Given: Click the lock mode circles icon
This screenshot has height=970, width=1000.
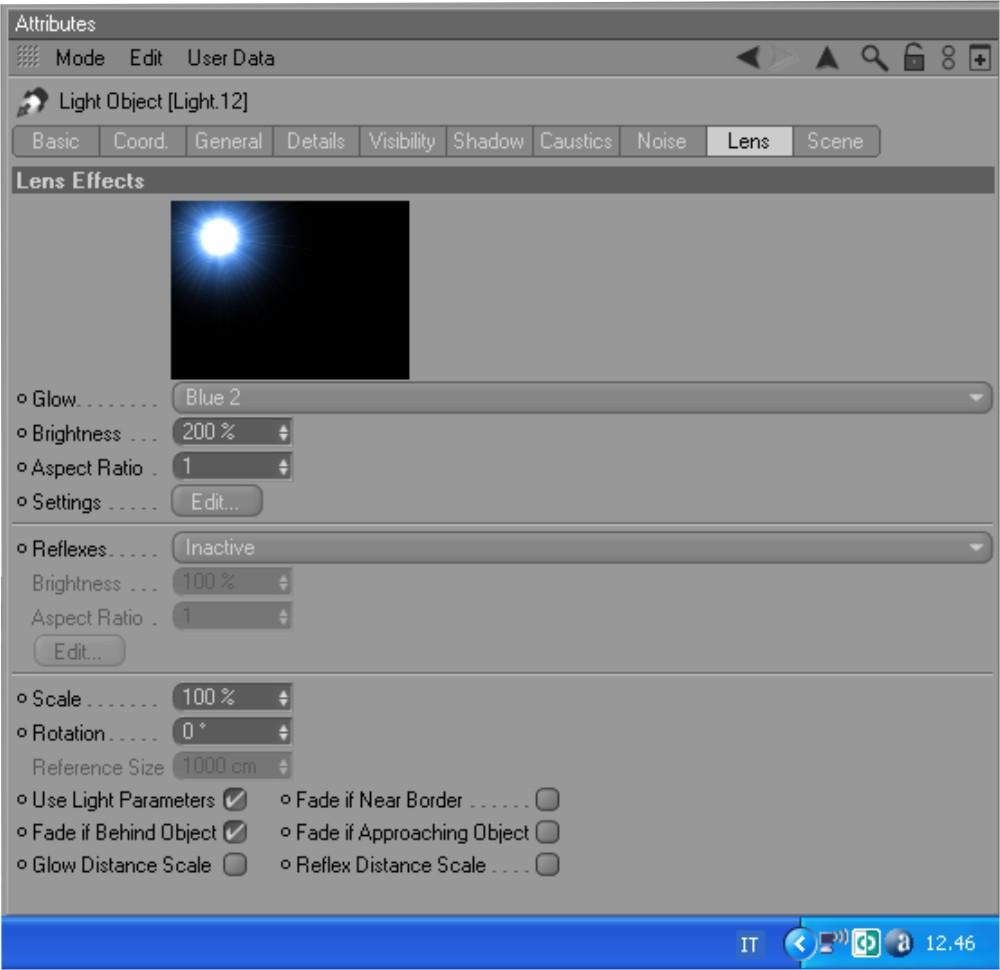Looking at the screenshot, I should coord(948,58).
